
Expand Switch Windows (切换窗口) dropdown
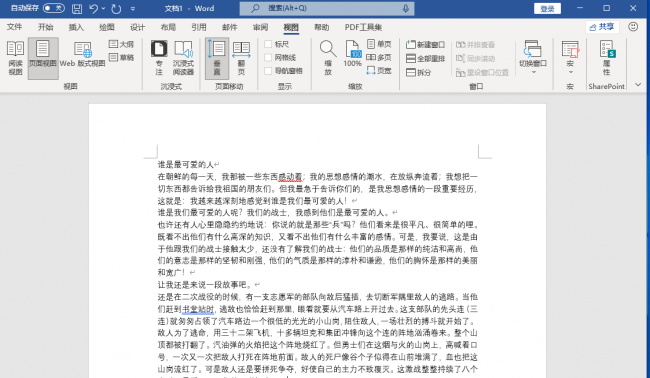[x=533, y=72]
